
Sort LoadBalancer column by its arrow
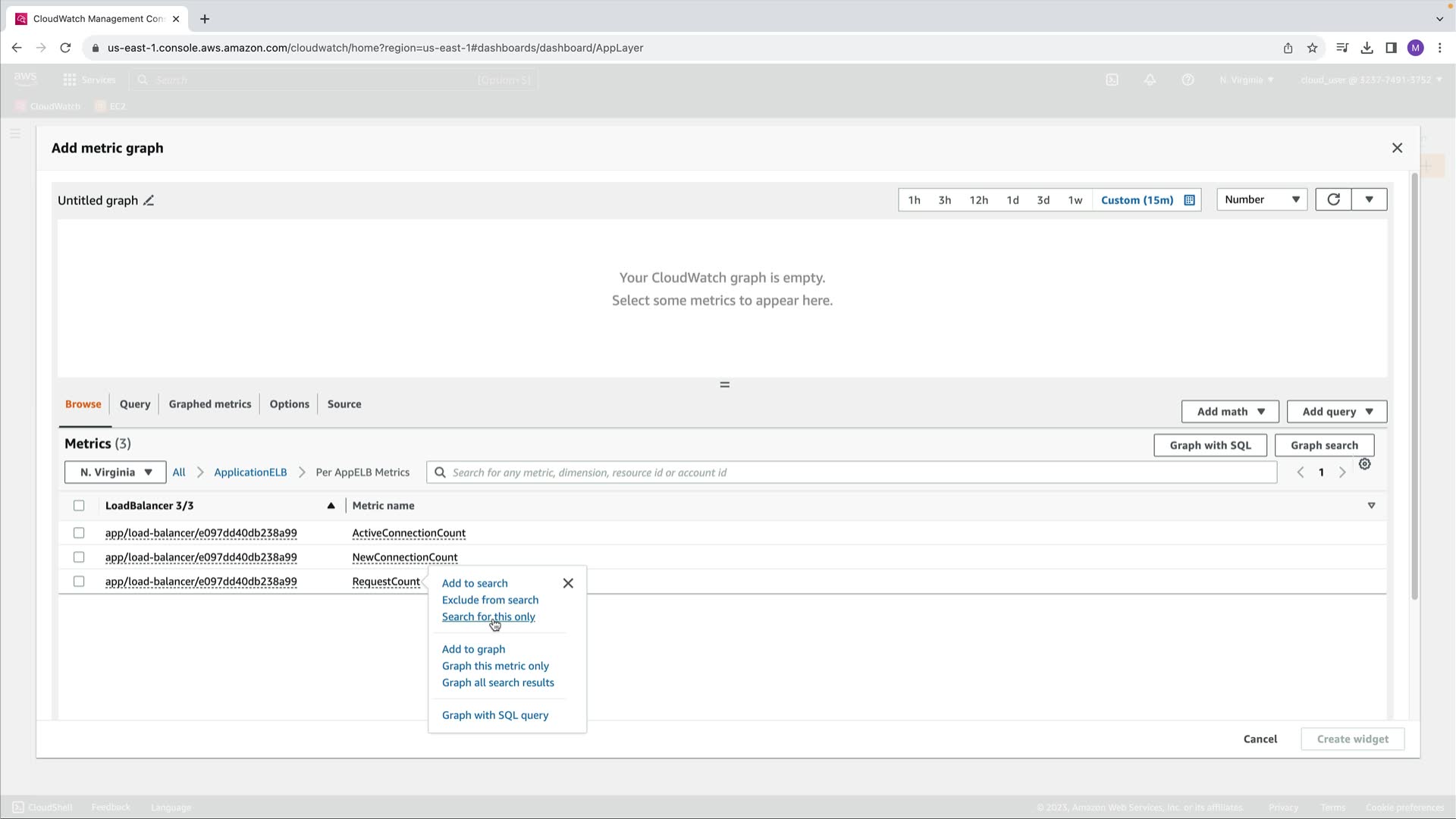click(x=331, y=506)
